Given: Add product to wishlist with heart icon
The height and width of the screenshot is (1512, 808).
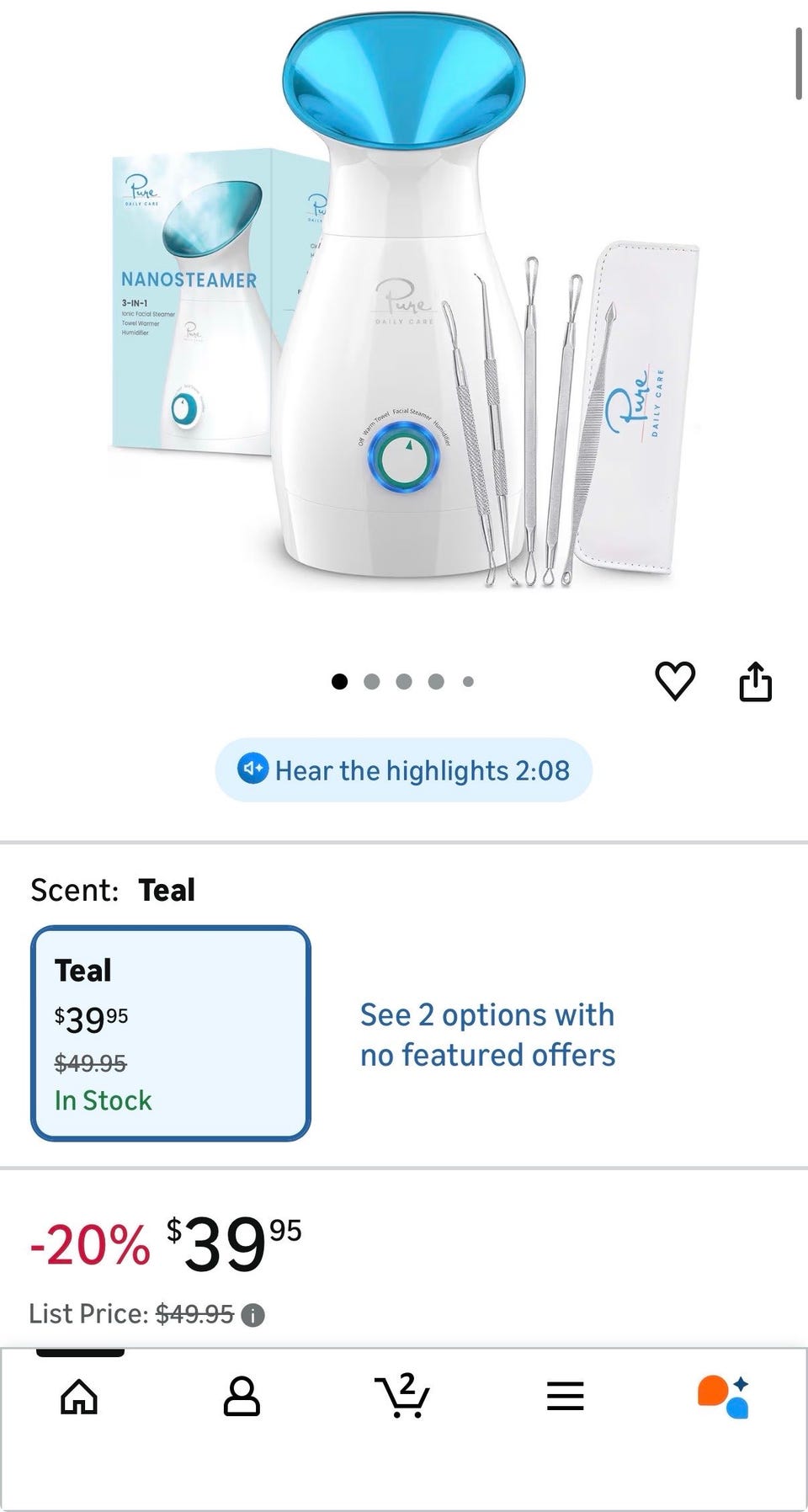Looking at the screenshot, I should pos(675,680).
